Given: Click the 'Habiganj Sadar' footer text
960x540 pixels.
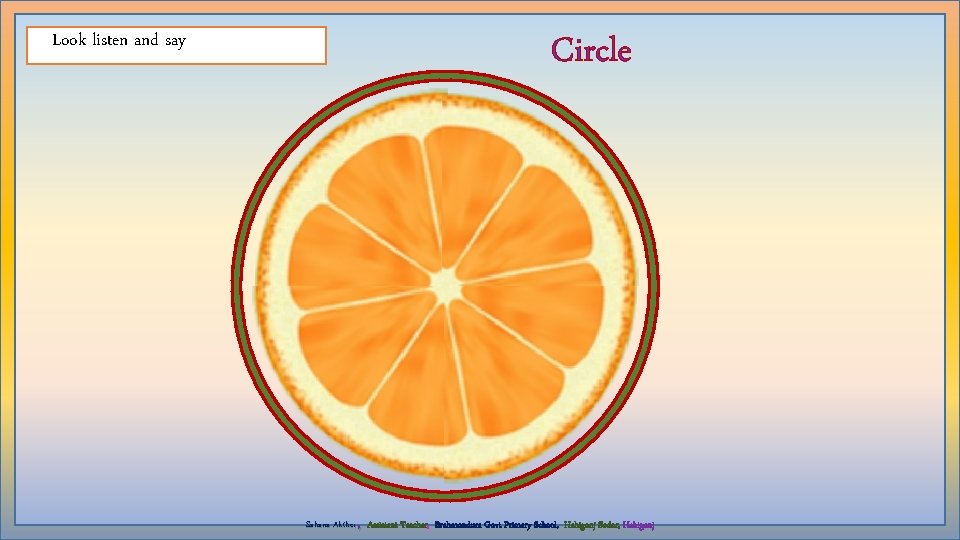Looking at the screenshot, I should (591, 525).
